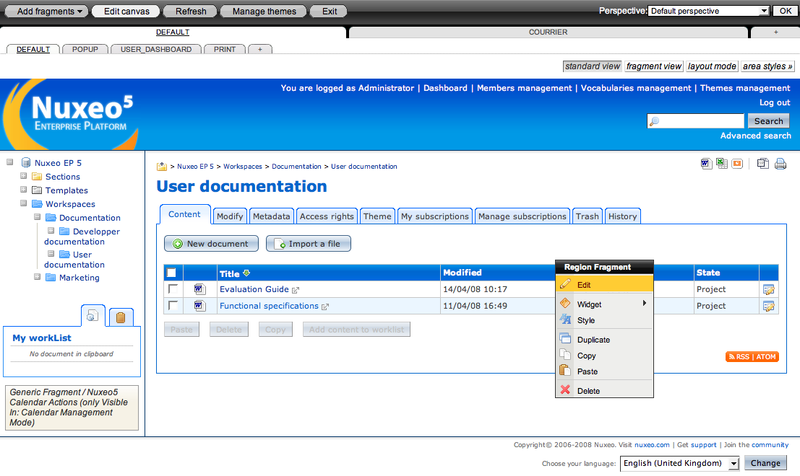Click the copy-pages icon beside the printer

[763, 164]
